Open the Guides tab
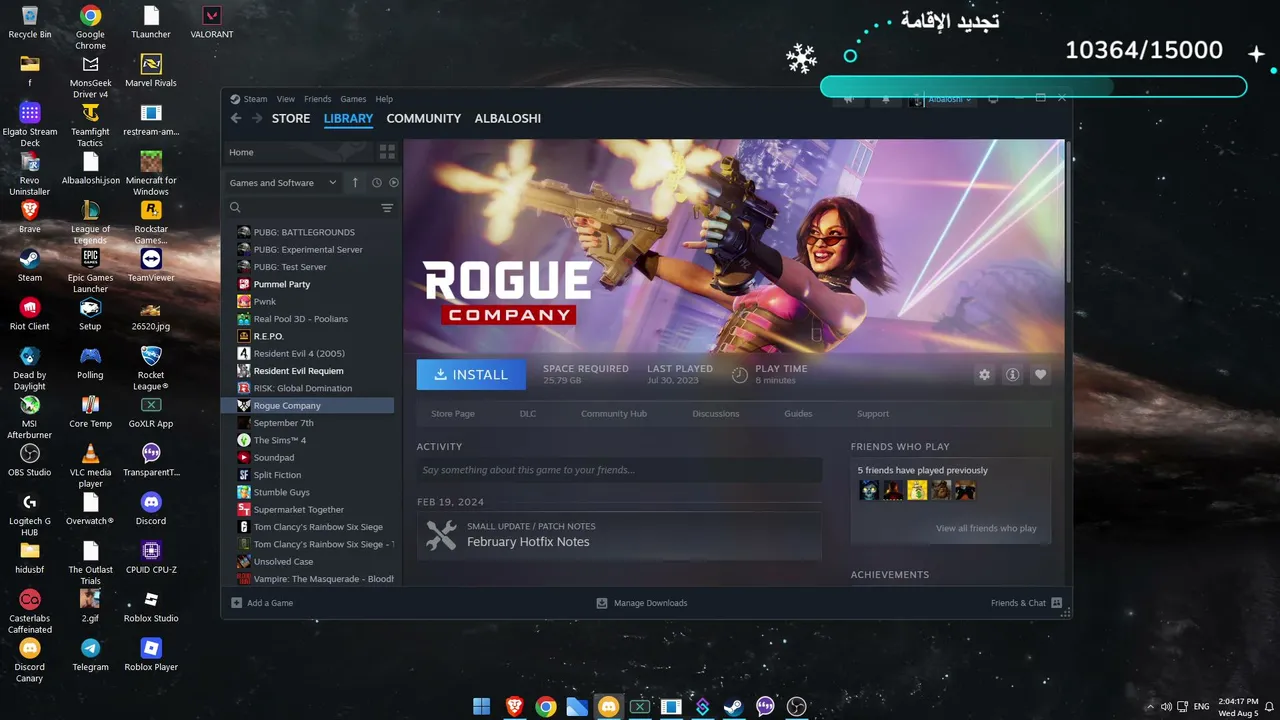 coord(798,414)
